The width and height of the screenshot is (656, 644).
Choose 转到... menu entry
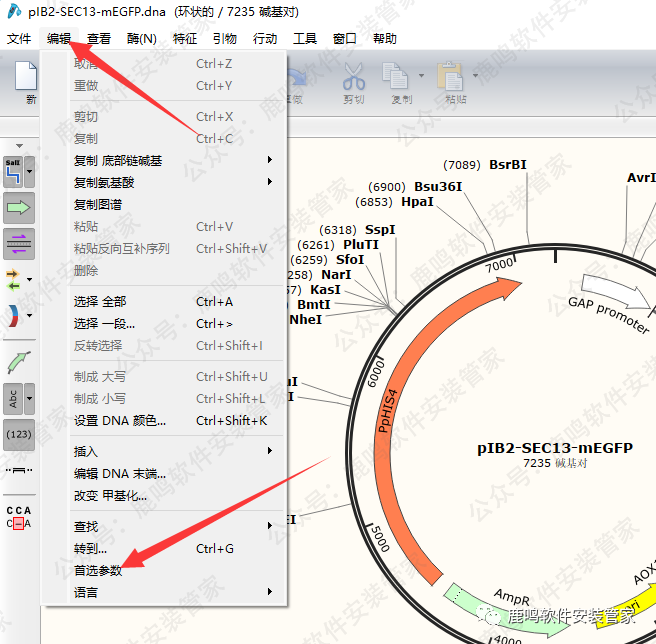click(x=91, y=548)
